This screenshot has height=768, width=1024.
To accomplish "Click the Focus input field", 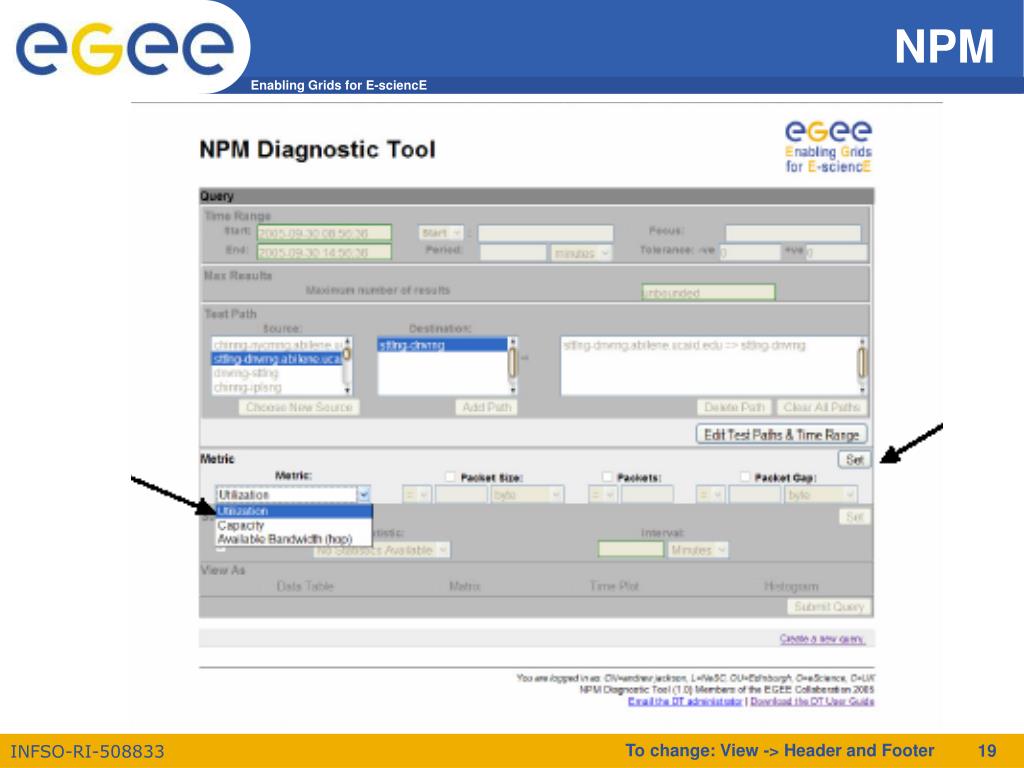I will (793, 233).
